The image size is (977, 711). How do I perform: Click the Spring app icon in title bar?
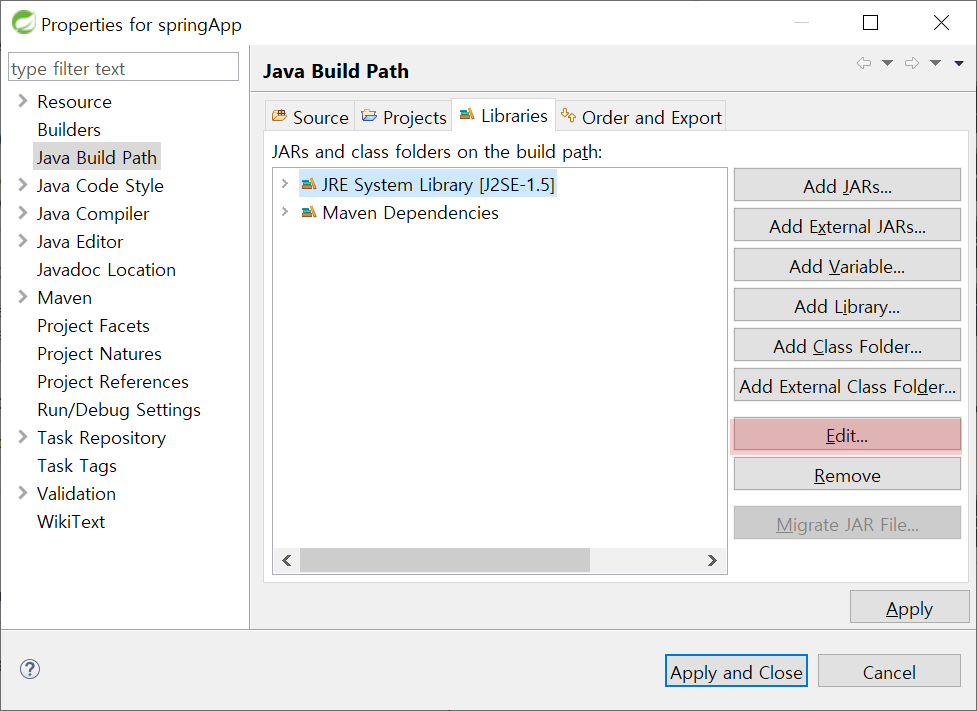click(x=24, y=22)
